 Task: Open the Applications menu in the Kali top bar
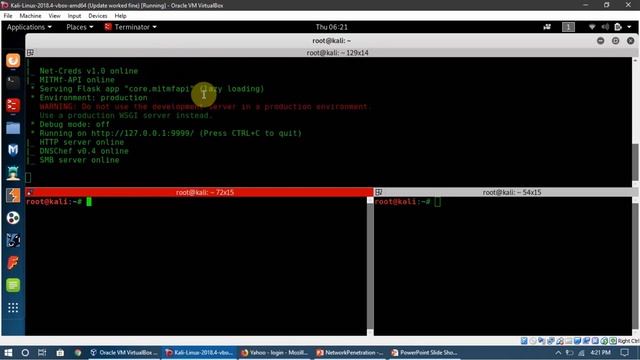[x=29, y=27]
